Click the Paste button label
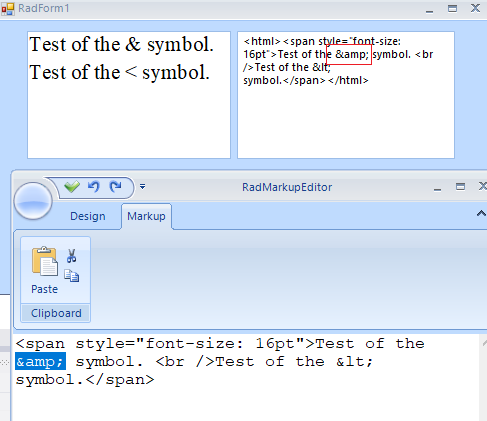This screenshot has height=421, width=487. click(x=44, y=289)
